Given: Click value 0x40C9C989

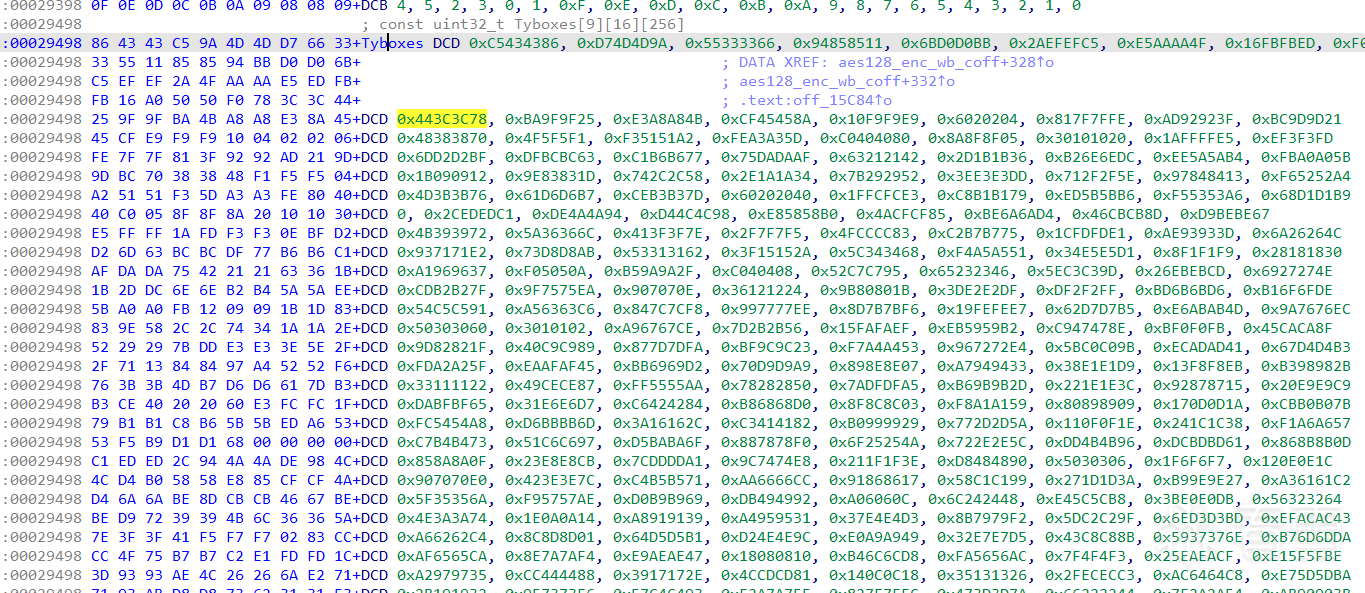Looking at the screenshot, I should pyautogui.click(x=550, y=348).
